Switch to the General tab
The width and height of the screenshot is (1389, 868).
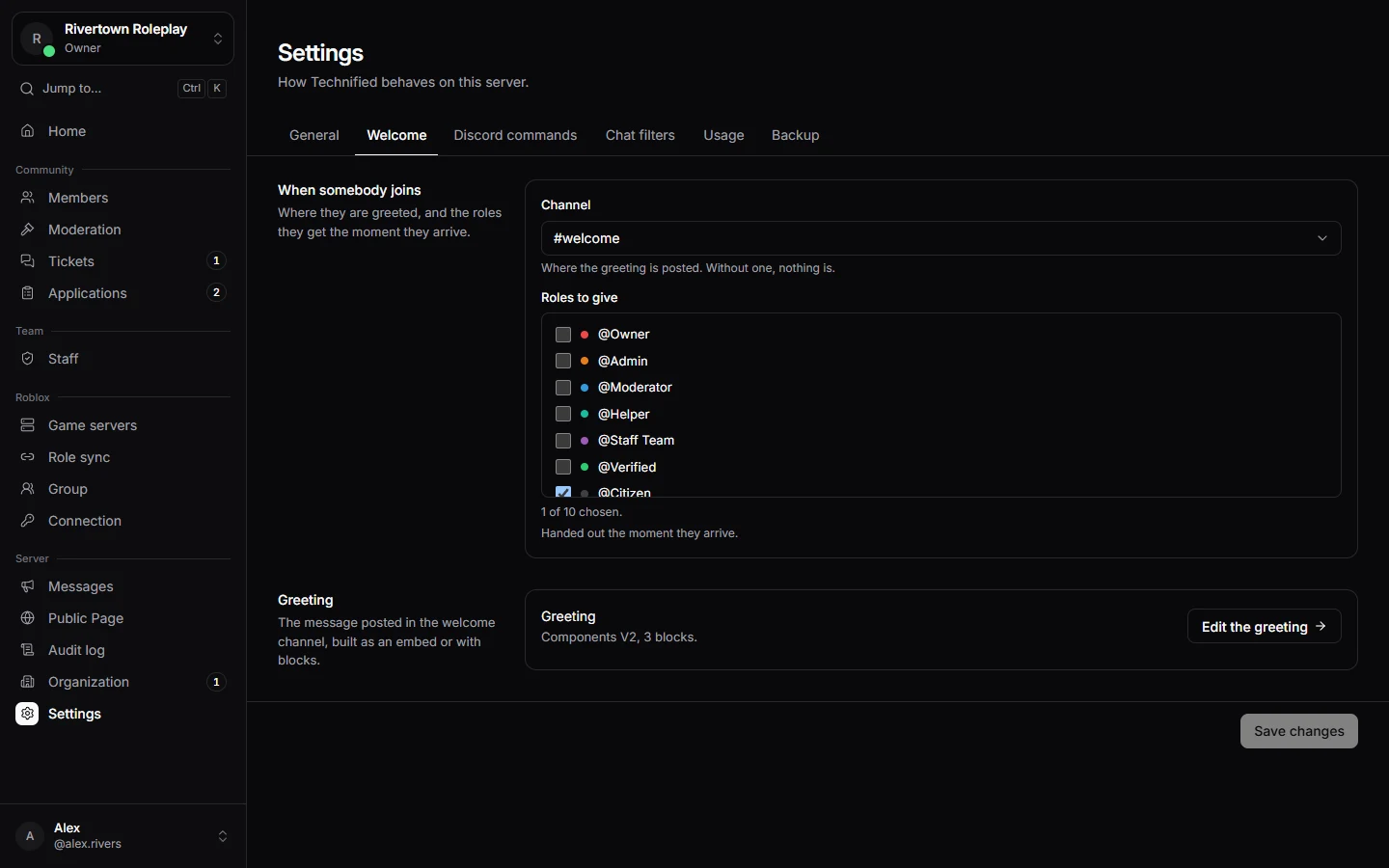314,135
